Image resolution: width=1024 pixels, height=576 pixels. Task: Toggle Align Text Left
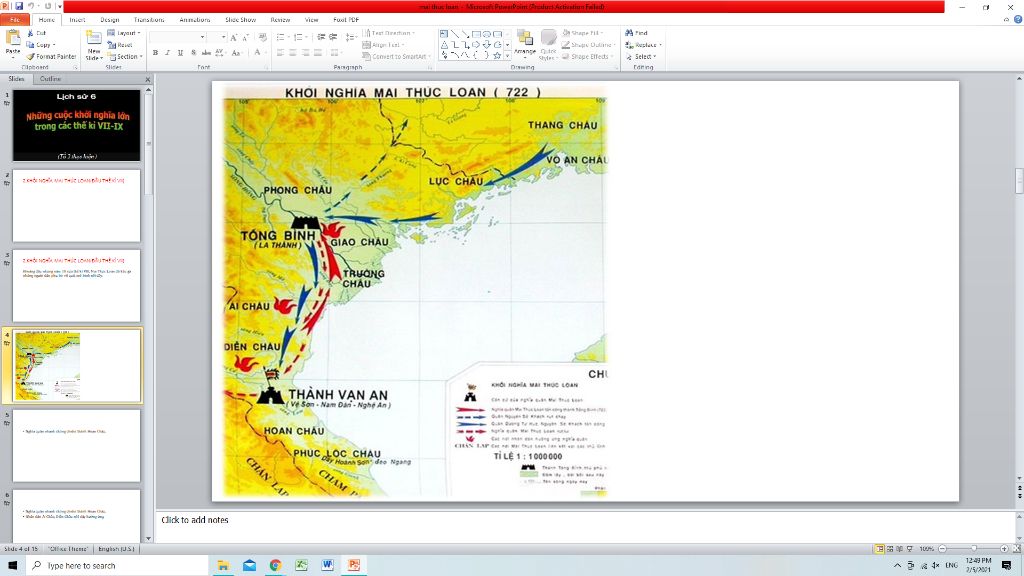[280, 53]
